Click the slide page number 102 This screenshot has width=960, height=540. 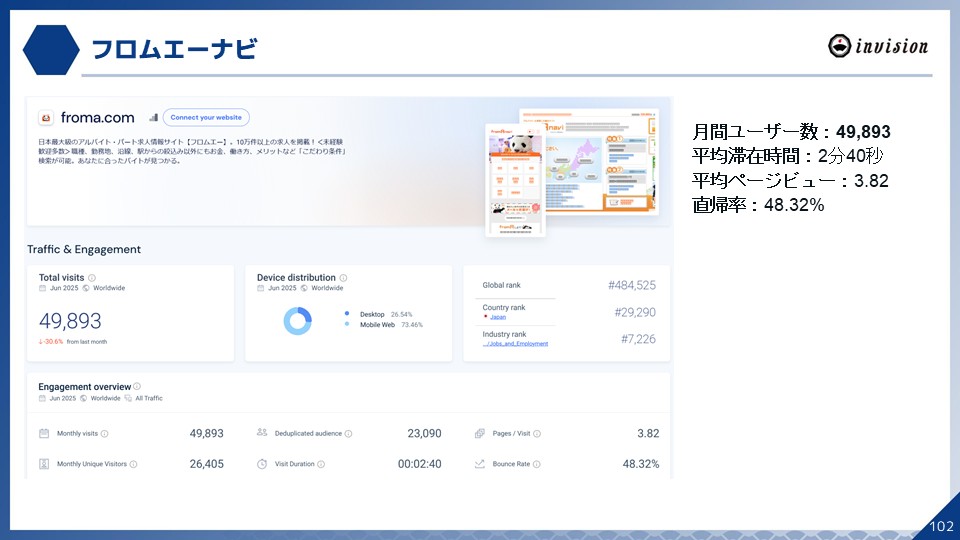[941, 527]
